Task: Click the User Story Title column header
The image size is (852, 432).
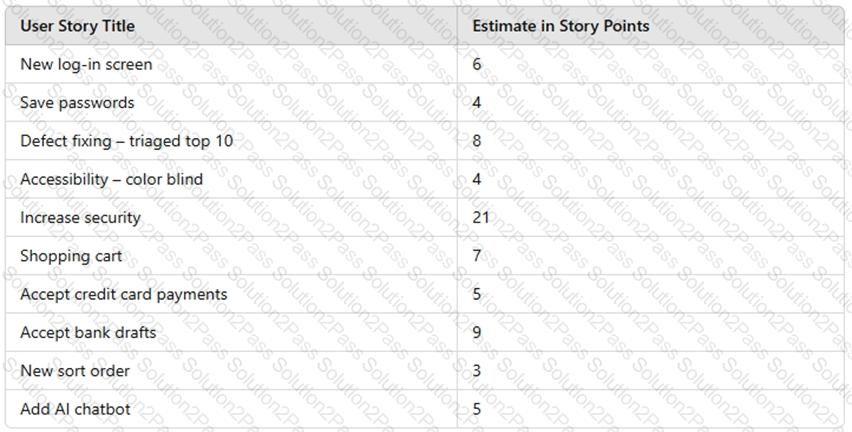Action: pyautogui.click(x=78, y=26)
